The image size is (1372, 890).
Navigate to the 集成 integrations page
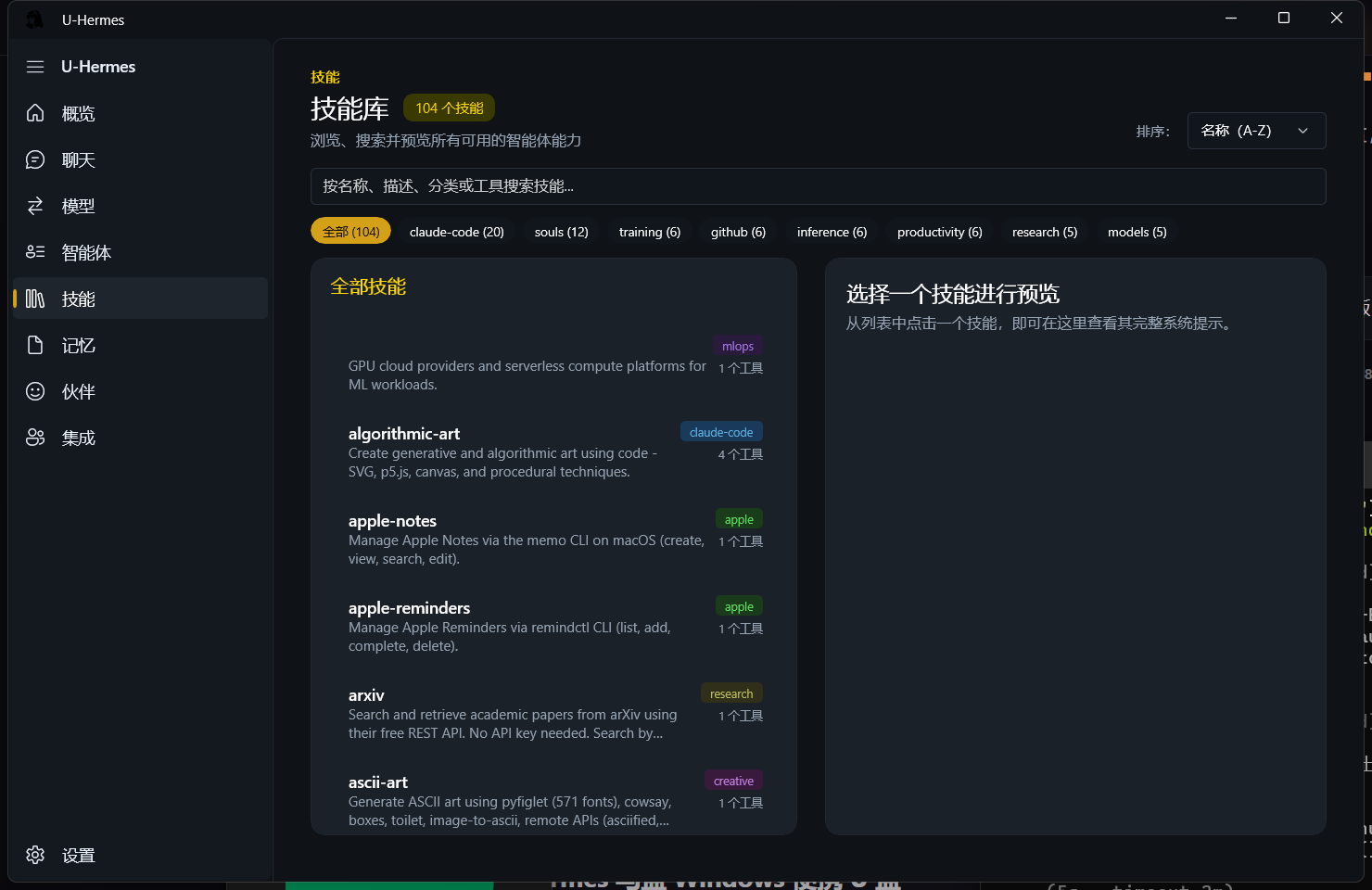78,438
